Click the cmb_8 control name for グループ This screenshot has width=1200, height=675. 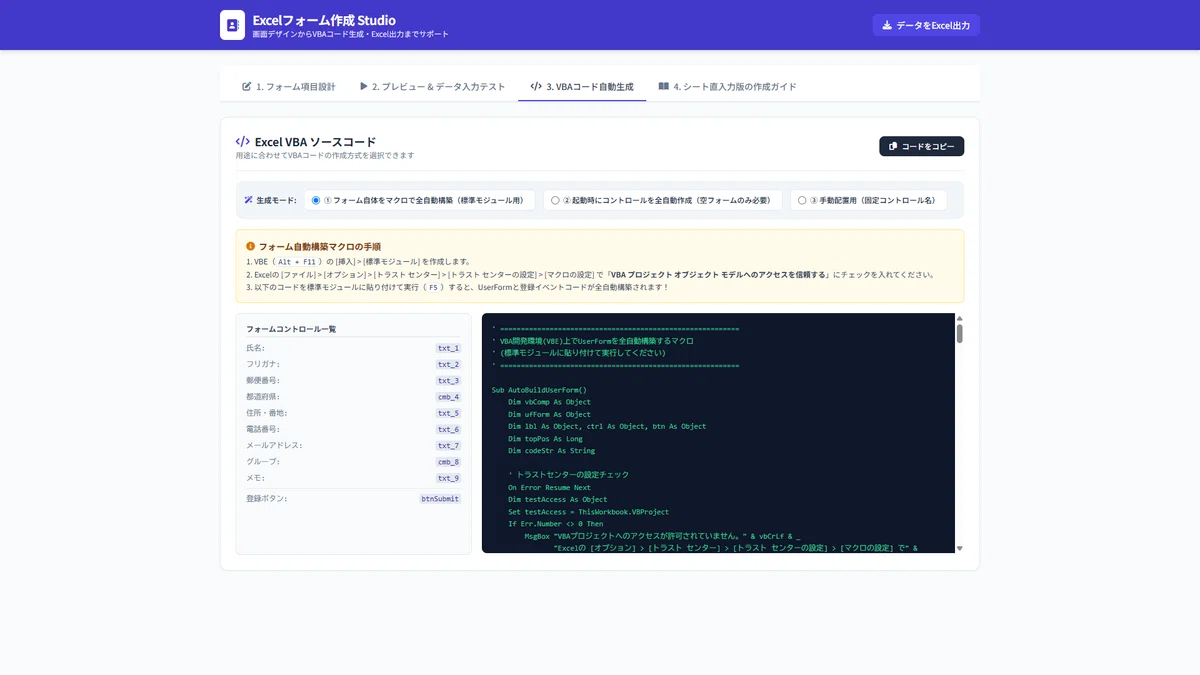click(x=448, y=462)
